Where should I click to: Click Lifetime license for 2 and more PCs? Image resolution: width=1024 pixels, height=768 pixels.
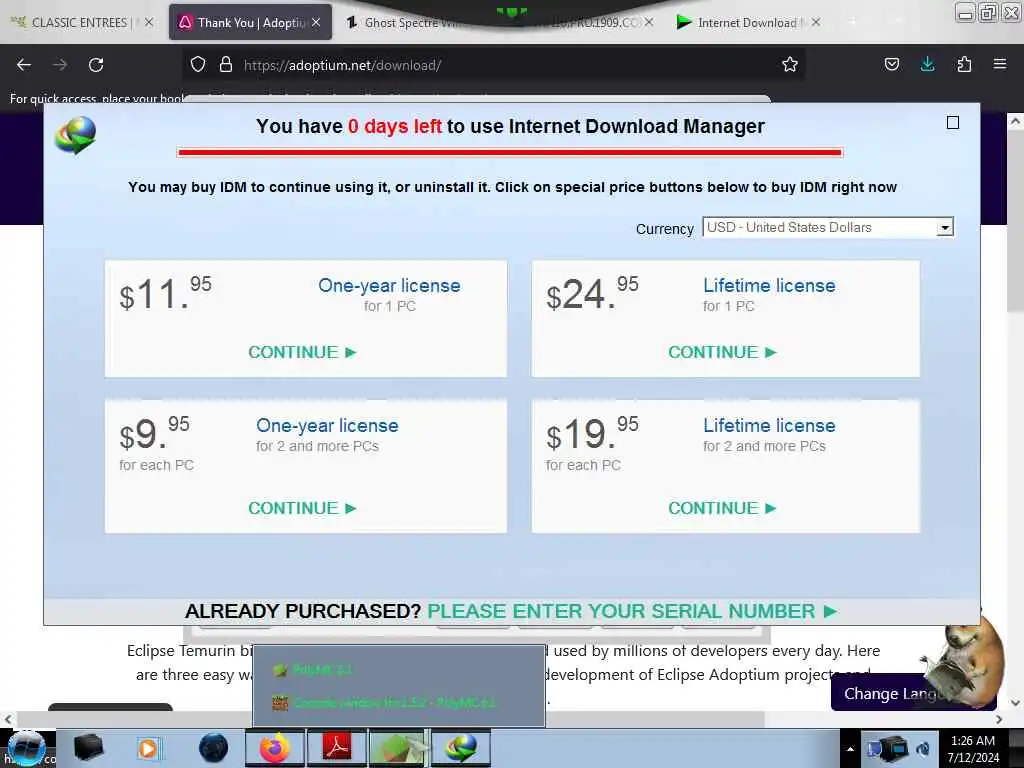[769, 426]
